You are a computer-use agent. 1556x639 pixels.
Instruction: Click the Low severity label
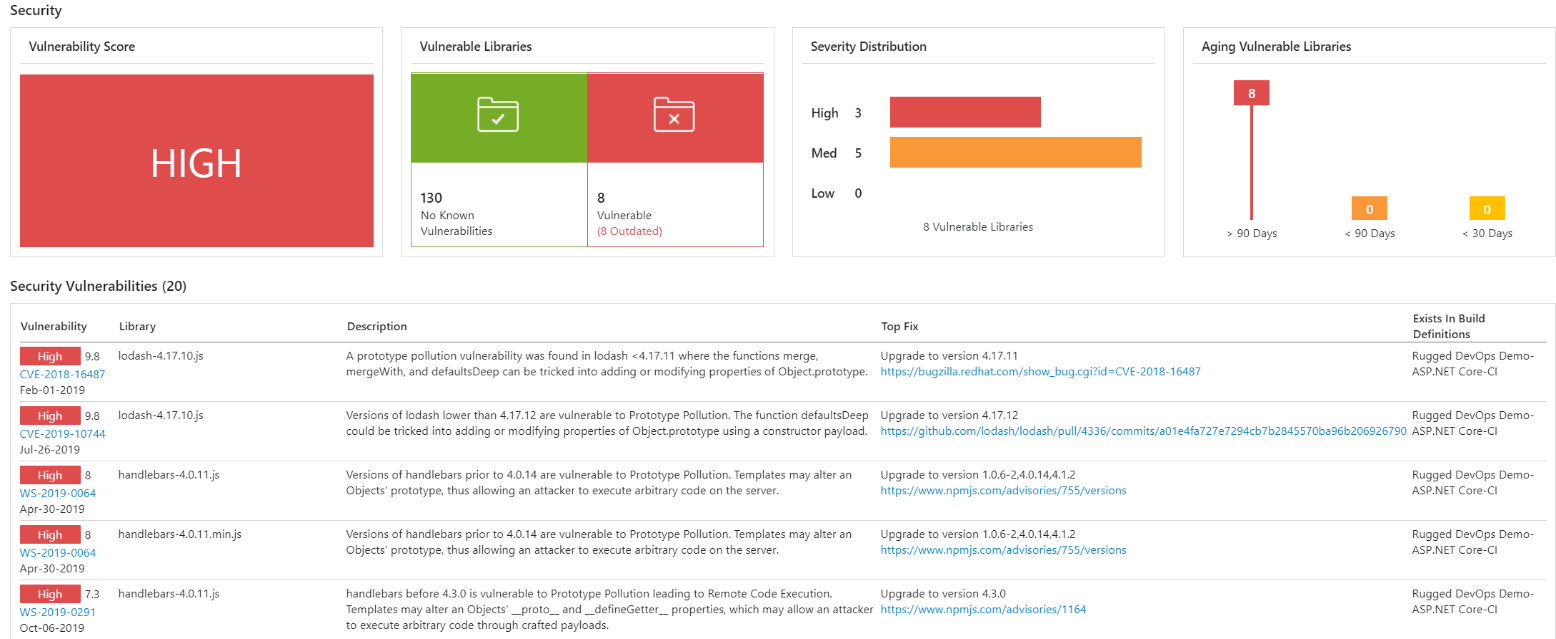pos(823,193)
